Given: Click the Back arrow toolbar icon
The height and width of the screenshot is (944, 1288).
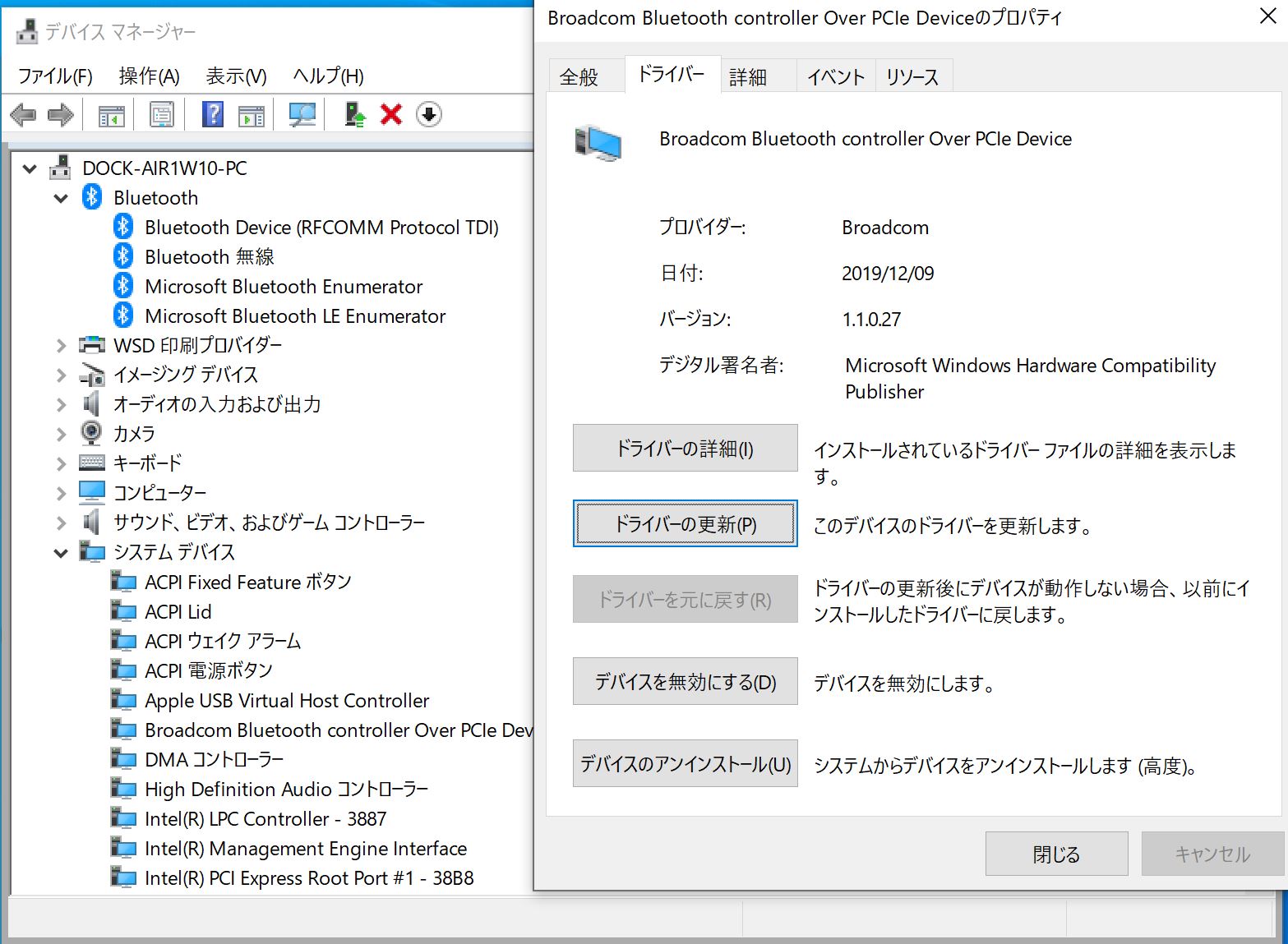Looking at the screenshot, I should click(x=23, y=115).
